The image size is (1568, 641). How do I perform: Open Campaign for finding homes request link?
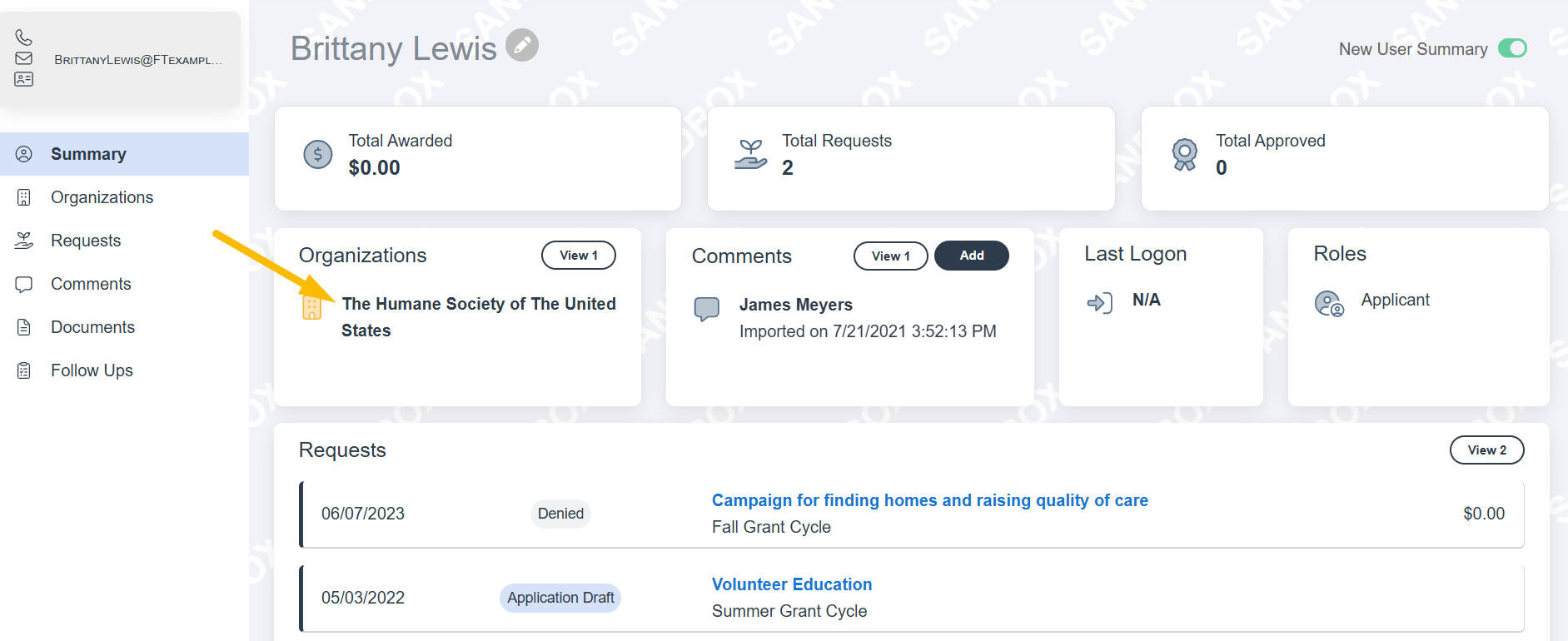(x=930, y=500)
